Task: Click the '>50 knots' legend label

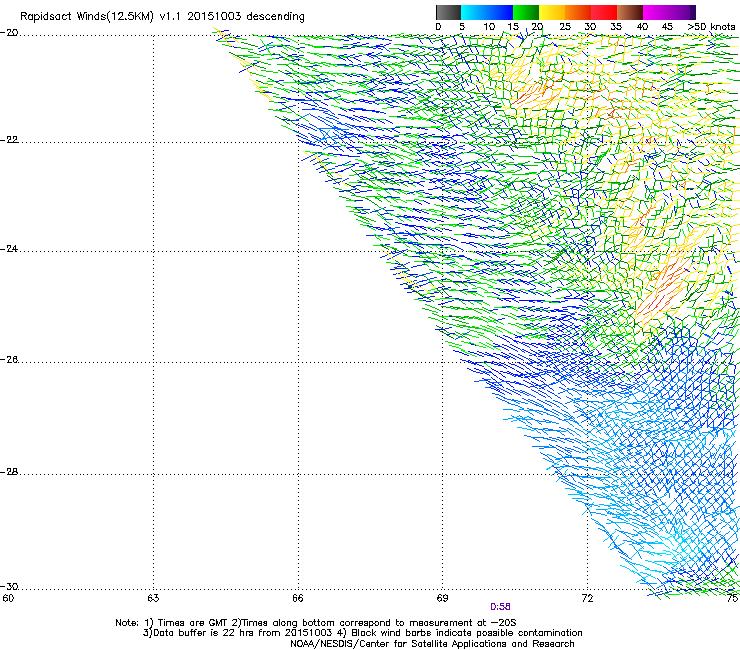Action: pyautogui.click(x=711, y=27)
